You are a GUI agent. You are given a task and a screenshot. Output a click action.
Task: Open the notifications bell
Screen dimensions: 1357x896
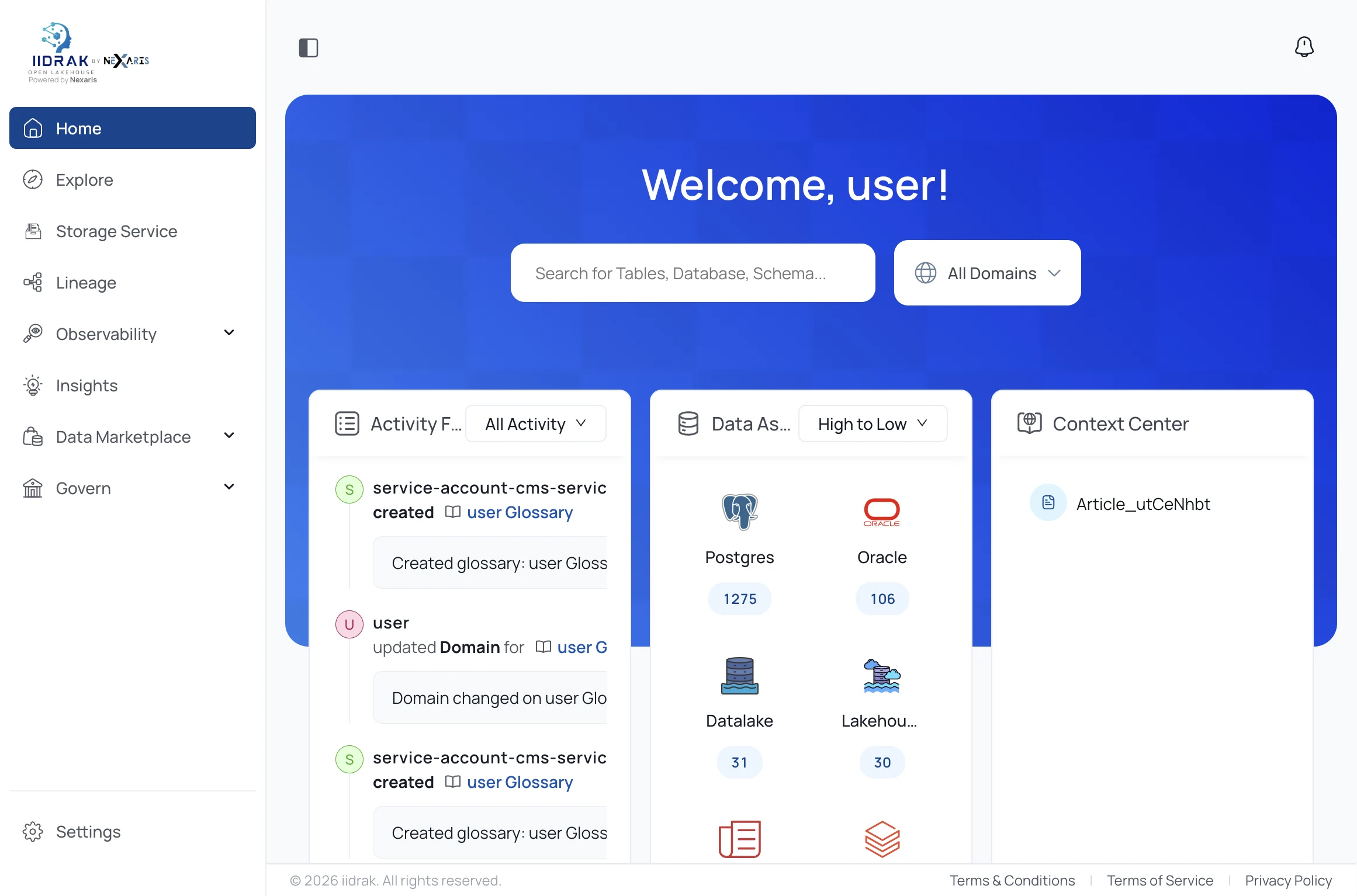tap(1304, 47)
